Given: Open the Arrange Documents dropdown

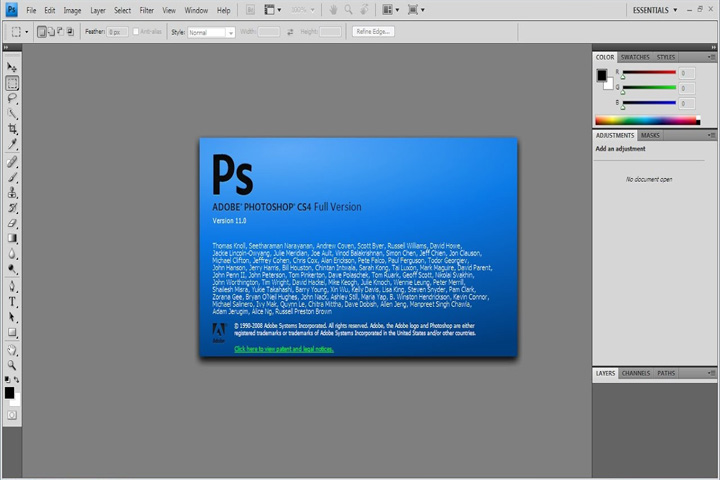Looking at the screenshot, I should [x=391, y=10].
